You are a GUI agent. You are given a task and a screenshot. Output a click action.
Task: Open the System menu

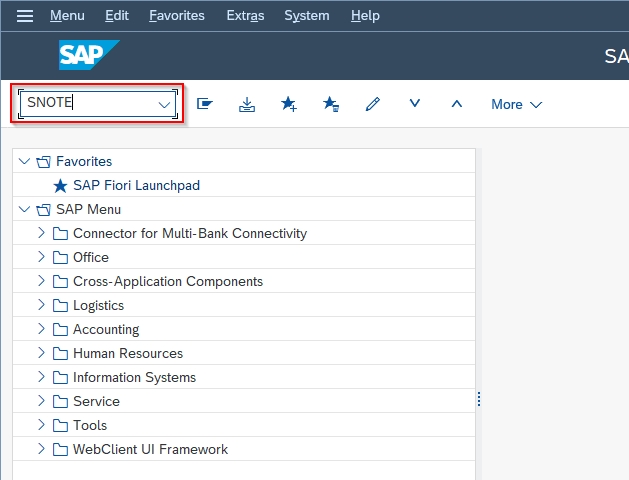[x=307, y=16]
